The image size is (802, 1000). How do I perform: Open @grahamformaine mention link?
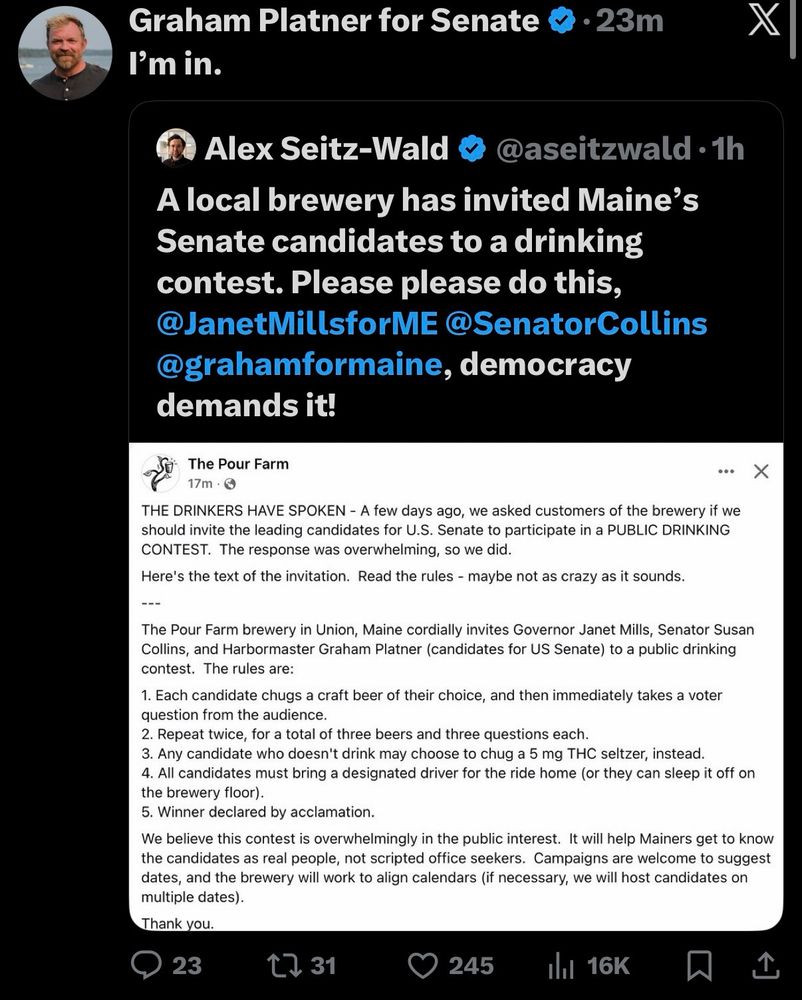(298, 364)
